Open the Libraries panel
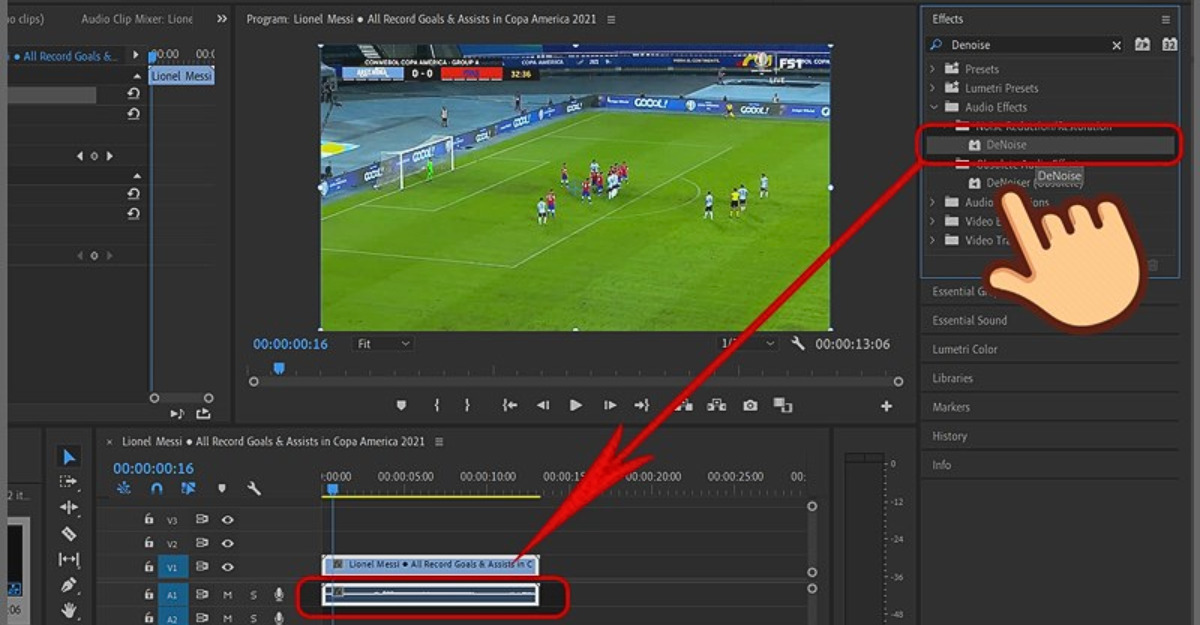 click(x=953, y=378)
